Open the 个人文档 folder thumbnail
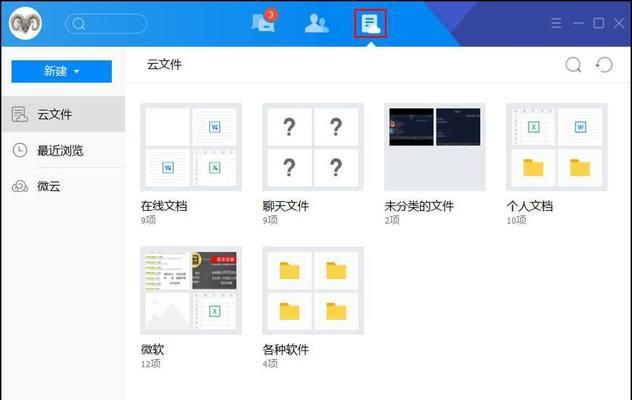 tap(557, 147)
